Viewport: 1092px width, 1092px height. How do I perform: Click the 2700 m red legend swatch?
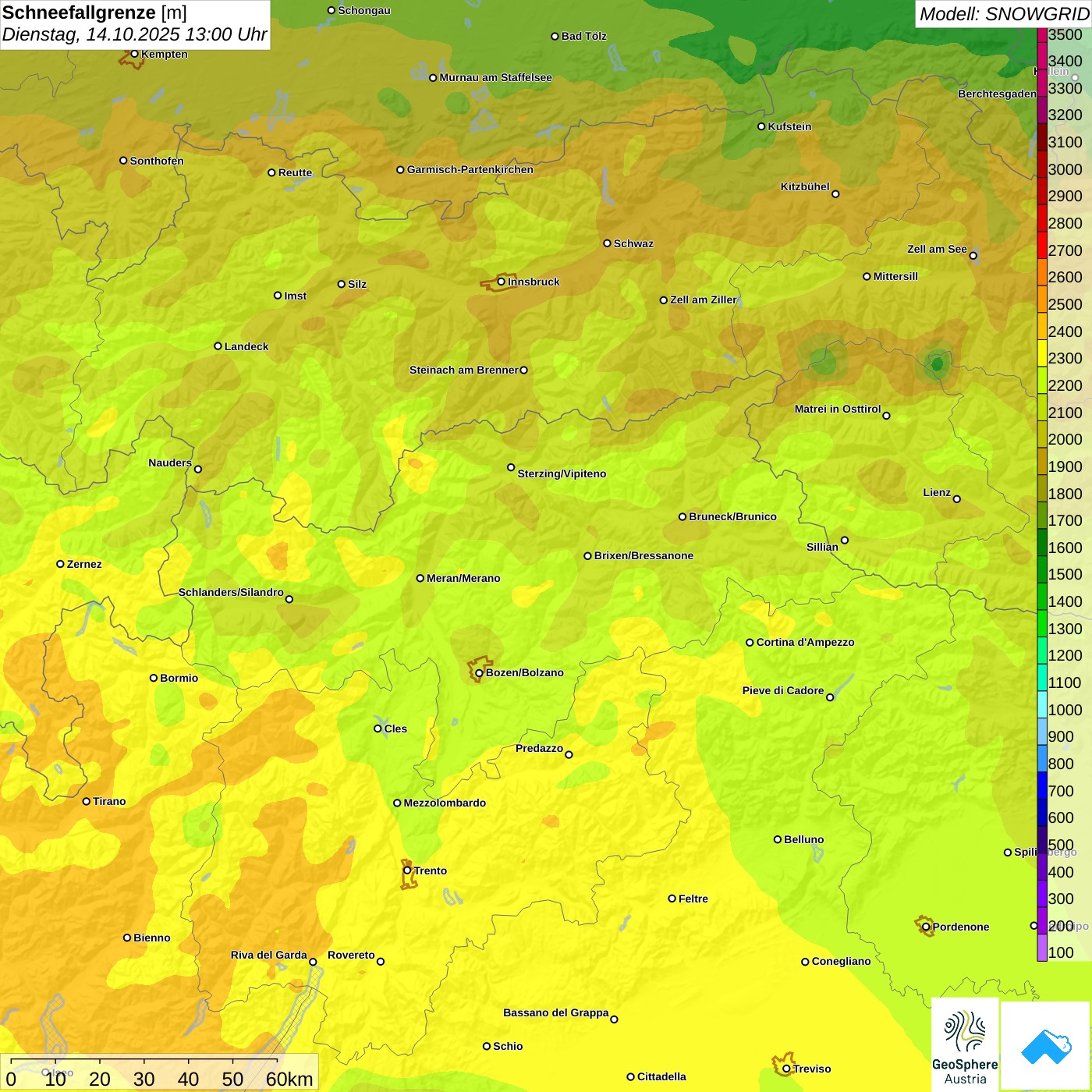1041,245
